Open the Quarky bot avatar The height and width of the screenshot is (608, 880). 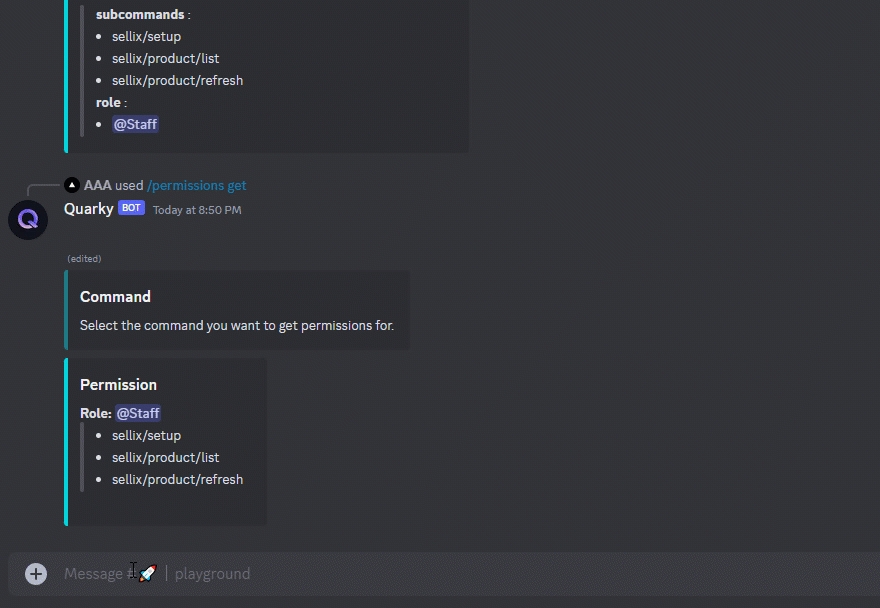point(28,220)
